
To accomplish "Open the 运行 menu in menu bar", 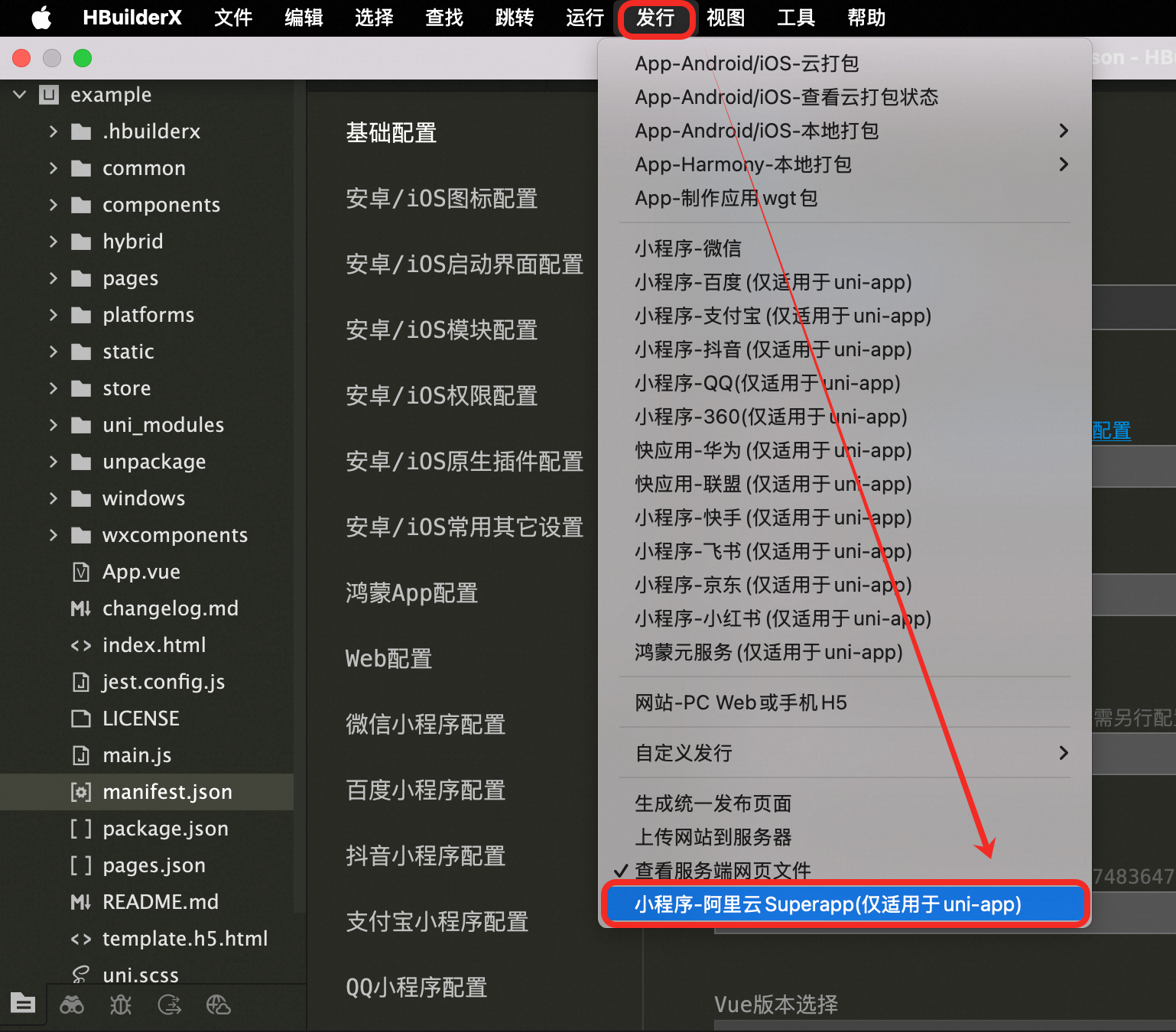I will tap(585, 18).
